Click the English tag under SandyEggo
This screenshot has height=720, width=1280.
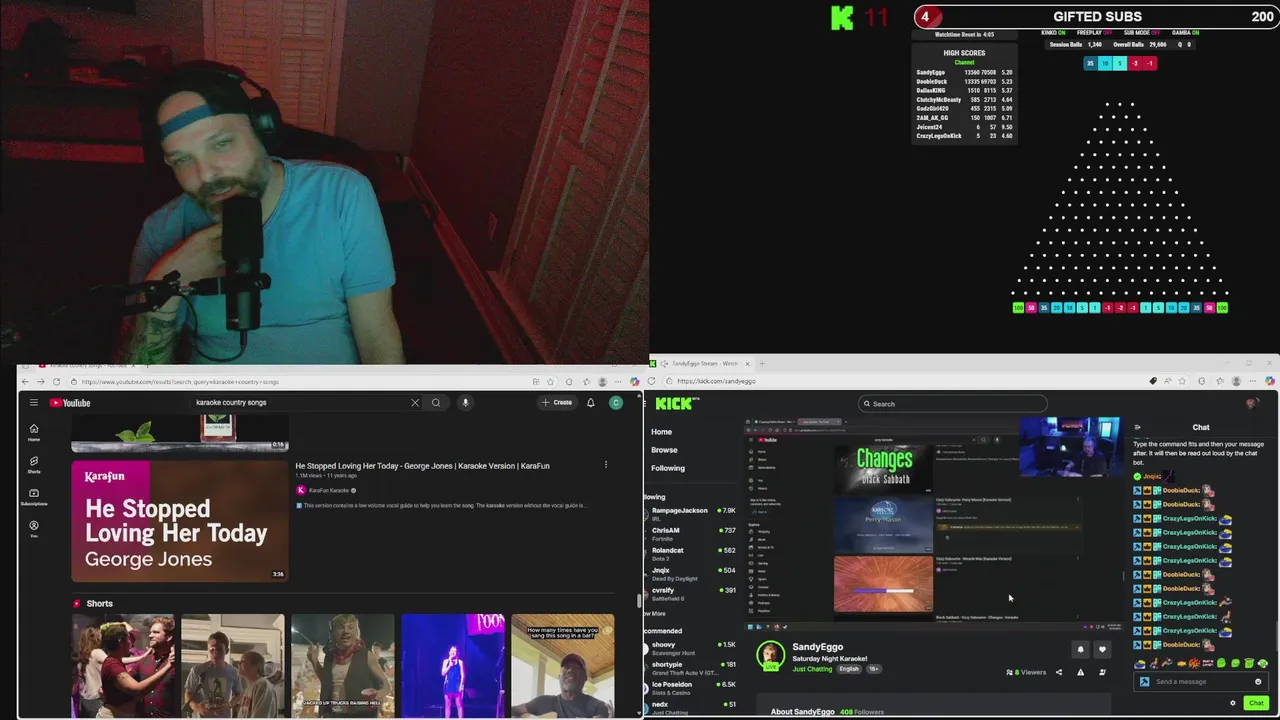(x=849, y=669)
